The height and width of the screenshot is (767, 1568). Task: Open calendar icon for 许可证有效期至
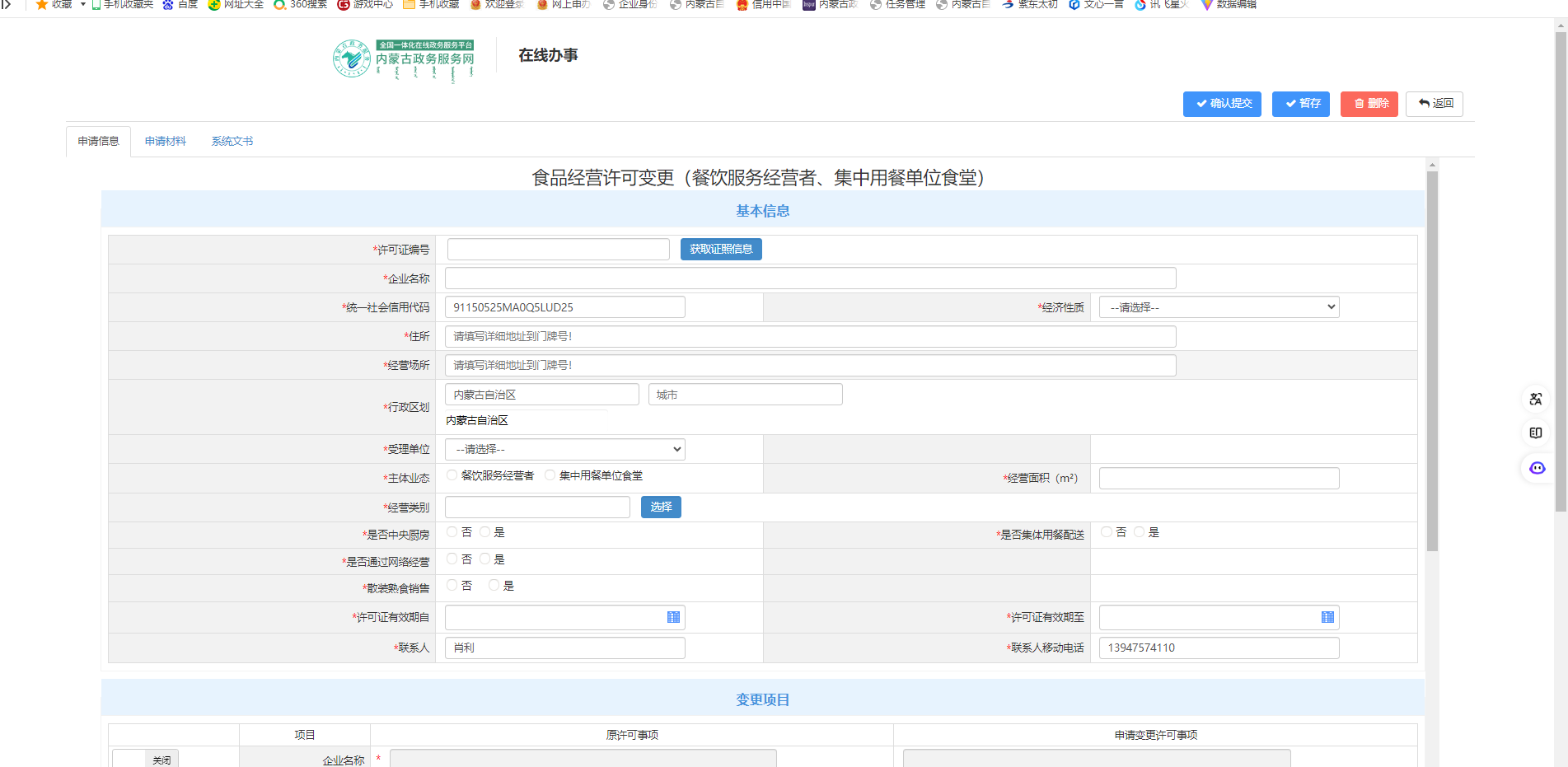pyautogui.click(x=1327, y=617)
